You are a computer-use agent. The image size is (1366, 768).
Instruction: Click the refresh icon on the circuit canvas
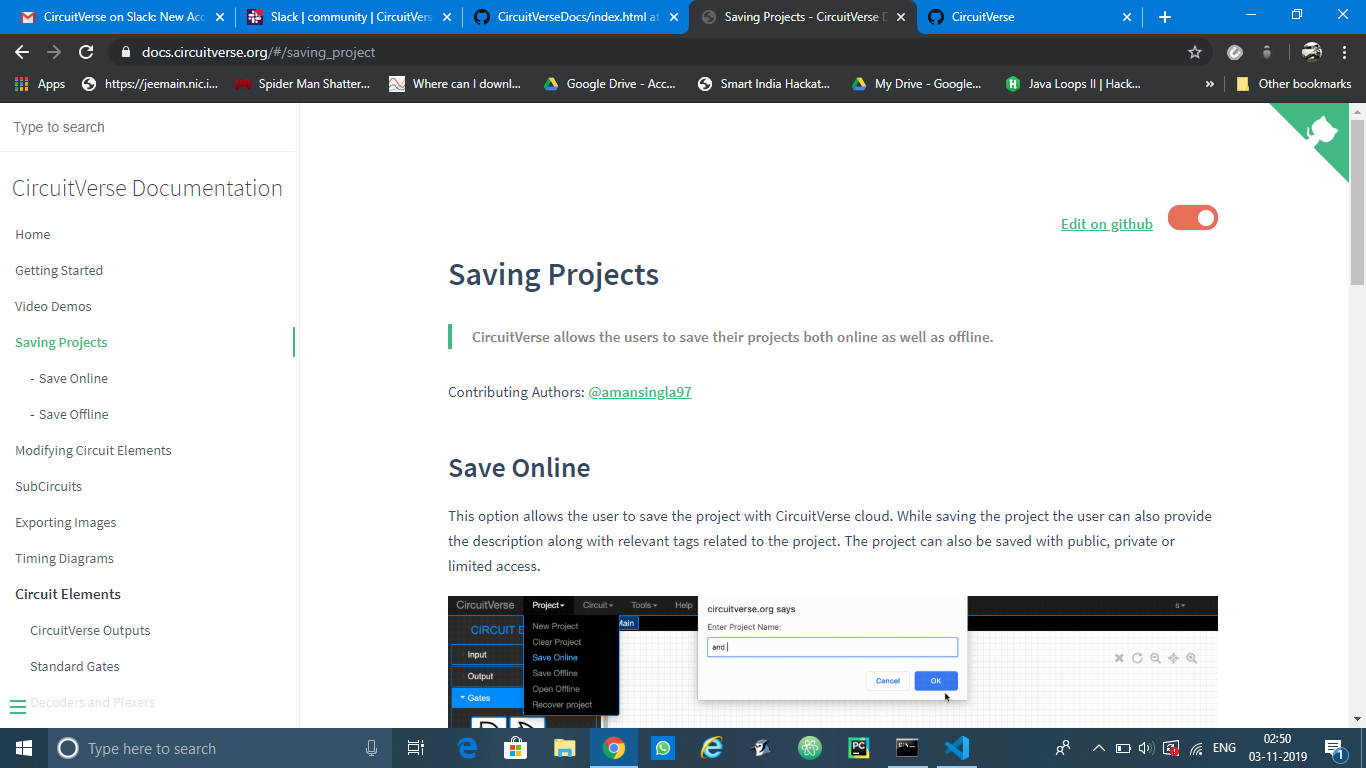click(1137, 658)
